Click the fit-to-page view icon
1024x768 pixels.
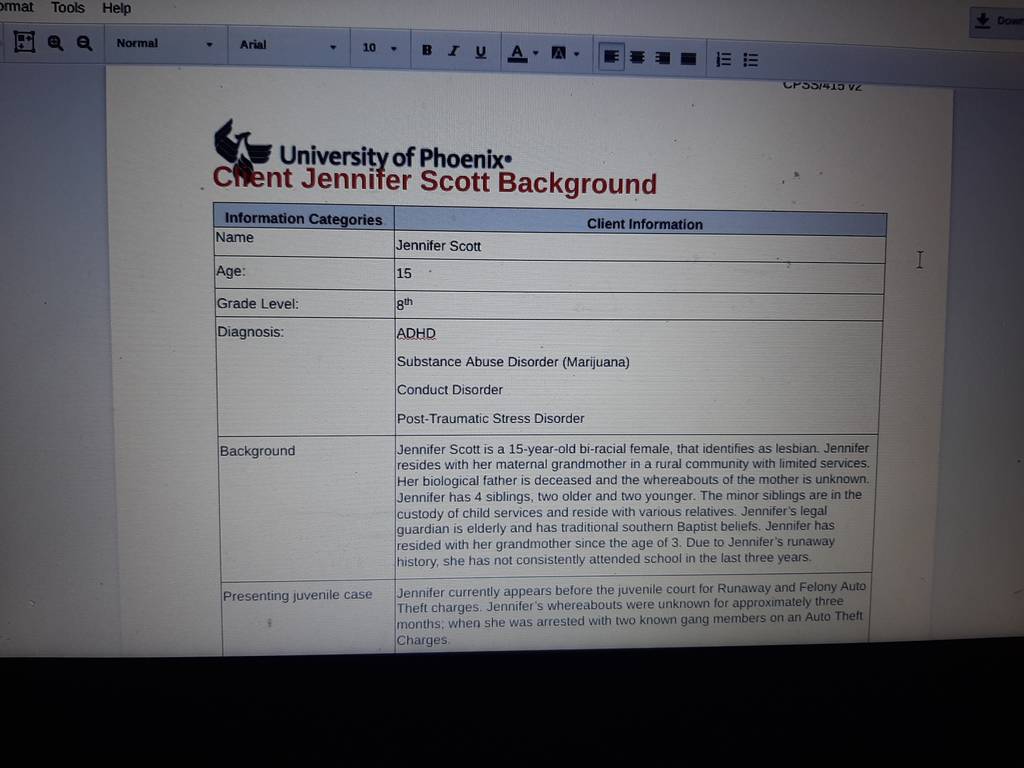coord(24,42)
